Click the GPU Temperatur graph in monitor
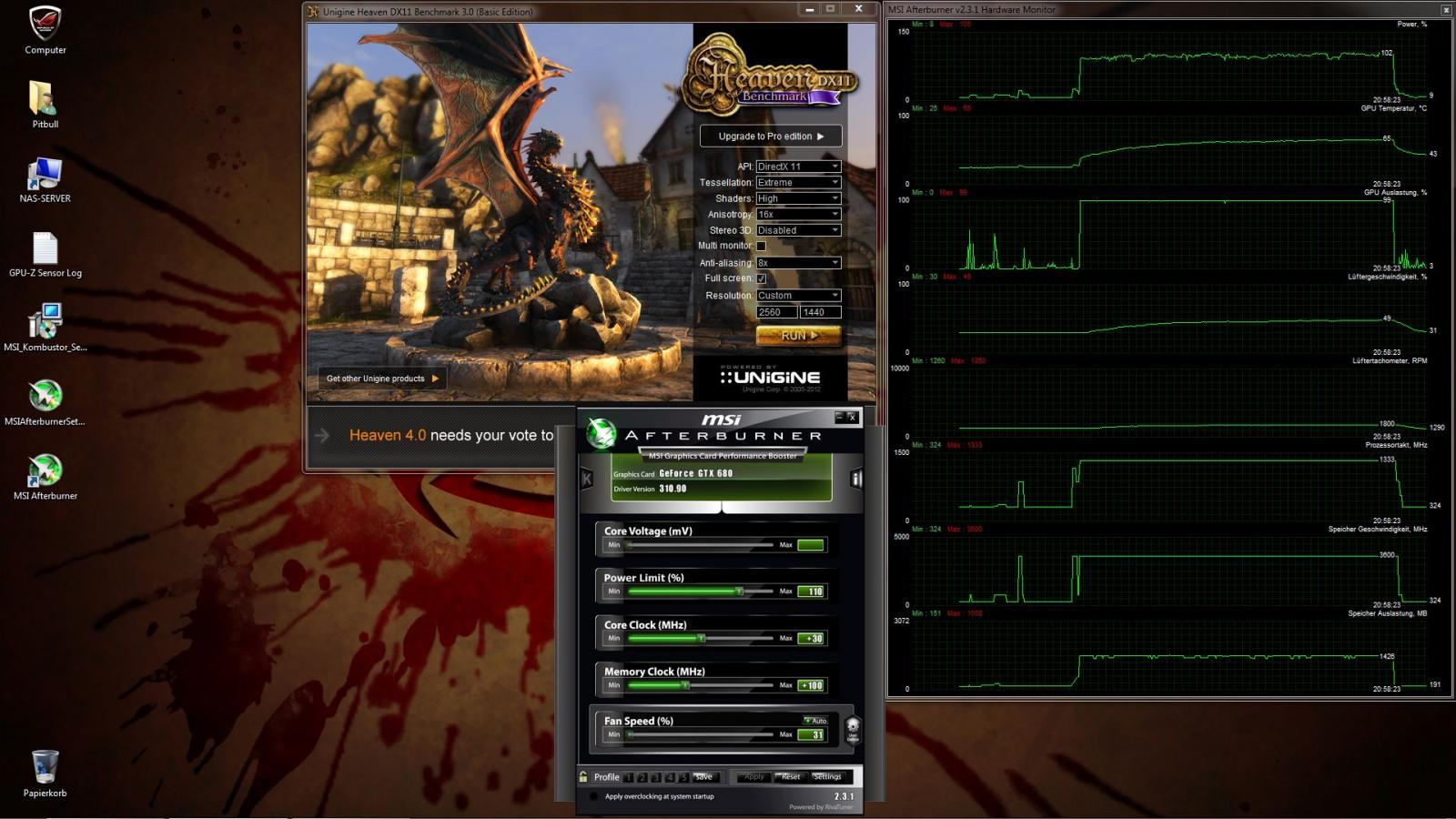Viewport: 1456px width, 819px height. [1170, 149]
